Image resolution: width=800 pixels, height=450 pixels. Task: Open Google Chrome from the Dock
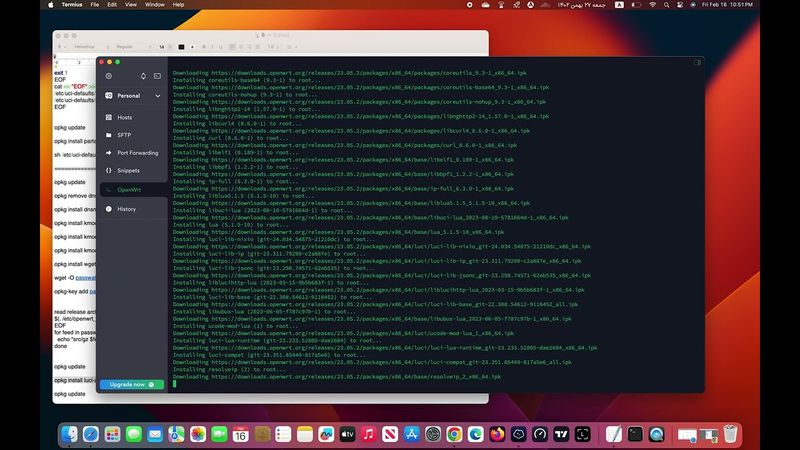tap(454, 434)
